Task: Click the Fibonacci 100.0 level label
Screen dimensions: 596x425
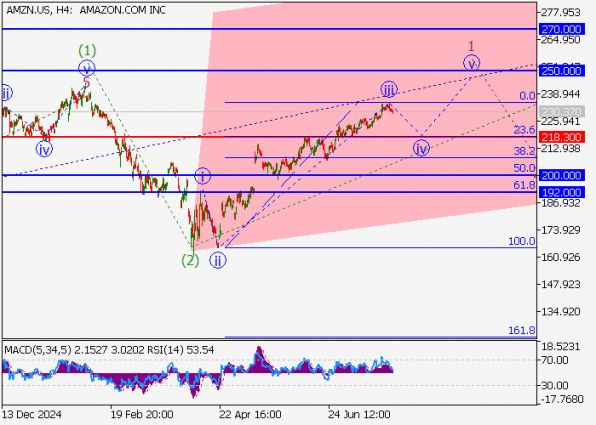Action: click(x=522, y=241)
